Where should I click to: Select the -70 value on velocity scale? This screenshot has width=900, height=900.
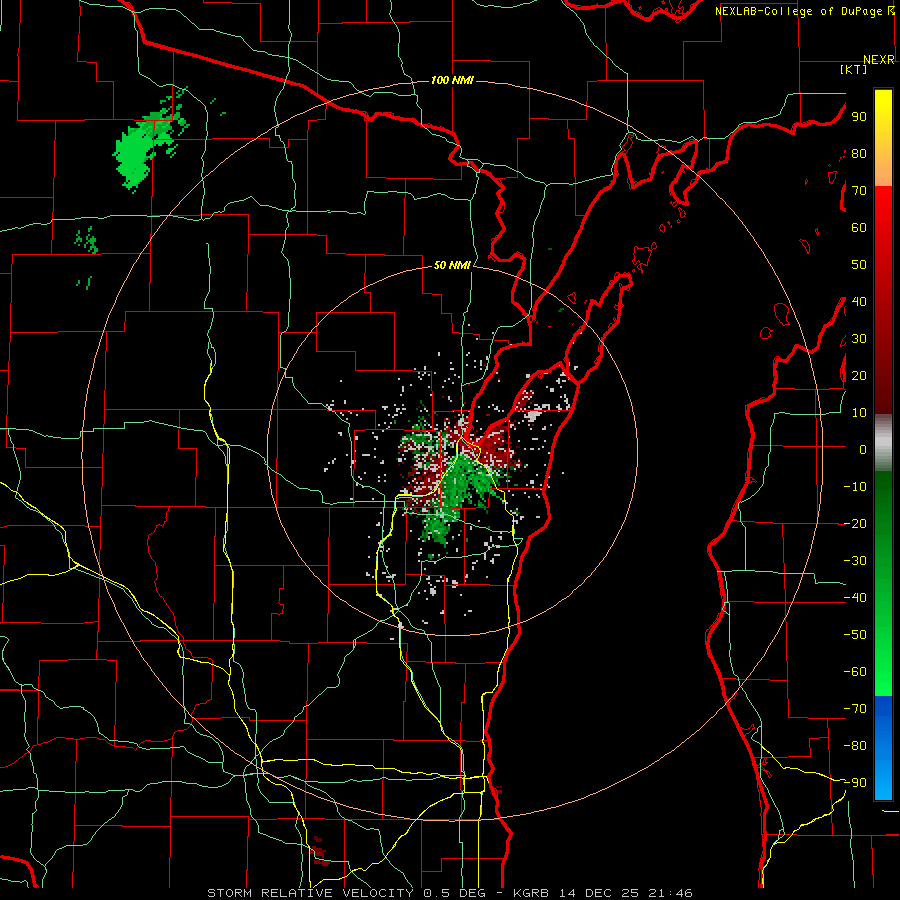pyautogui.click(x=855, y=709)
